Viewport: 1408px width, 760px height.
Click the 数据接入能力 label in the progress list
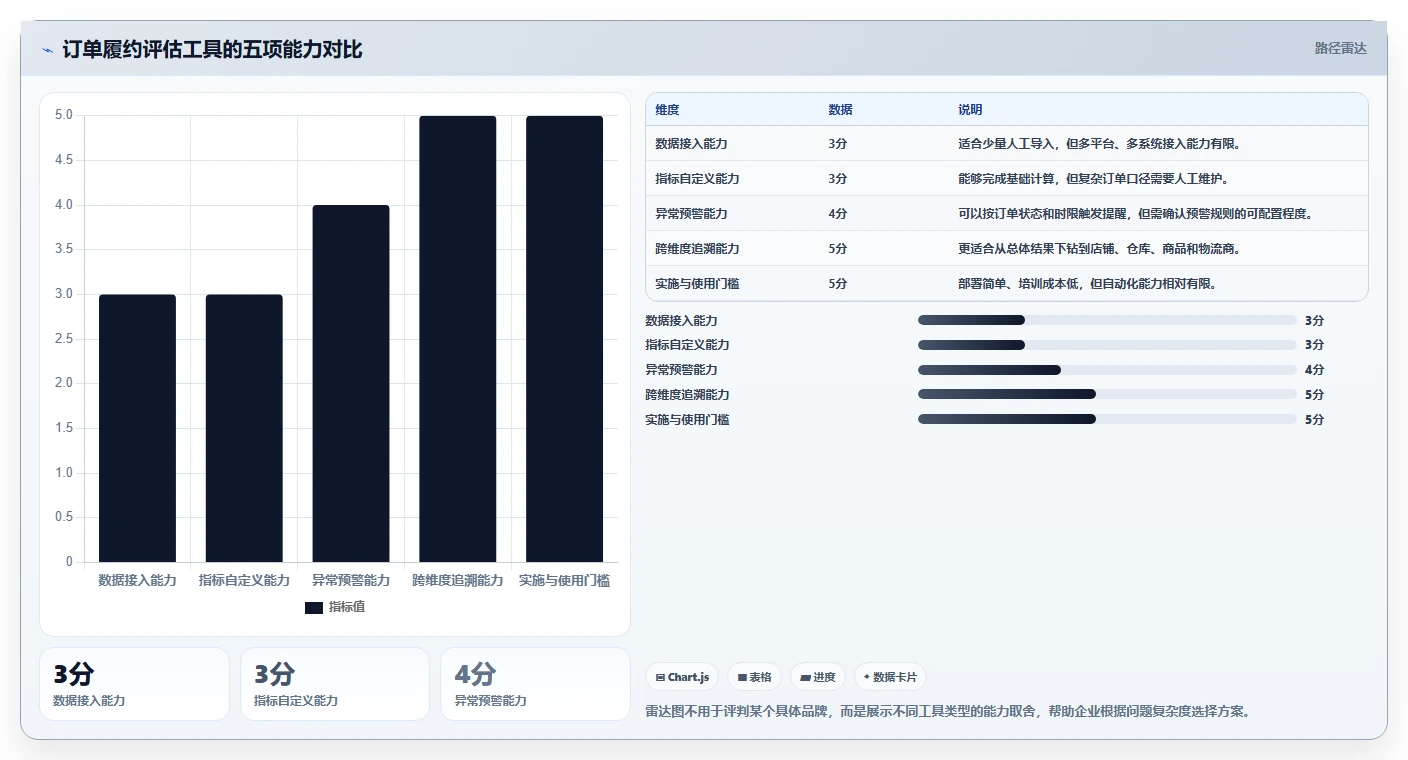[x=681, y=320]
